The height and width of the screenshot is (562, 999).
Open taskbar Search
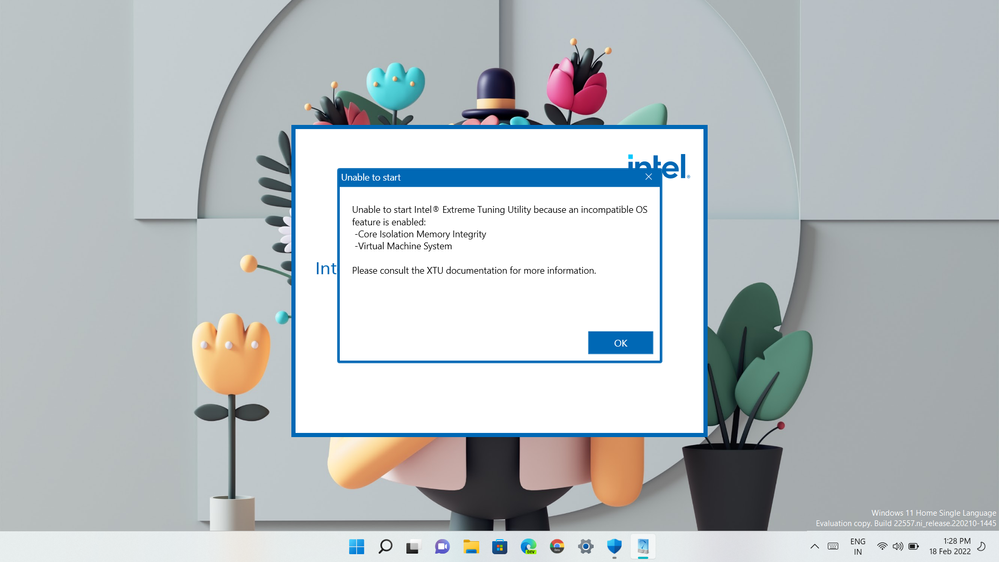point(385,547)
